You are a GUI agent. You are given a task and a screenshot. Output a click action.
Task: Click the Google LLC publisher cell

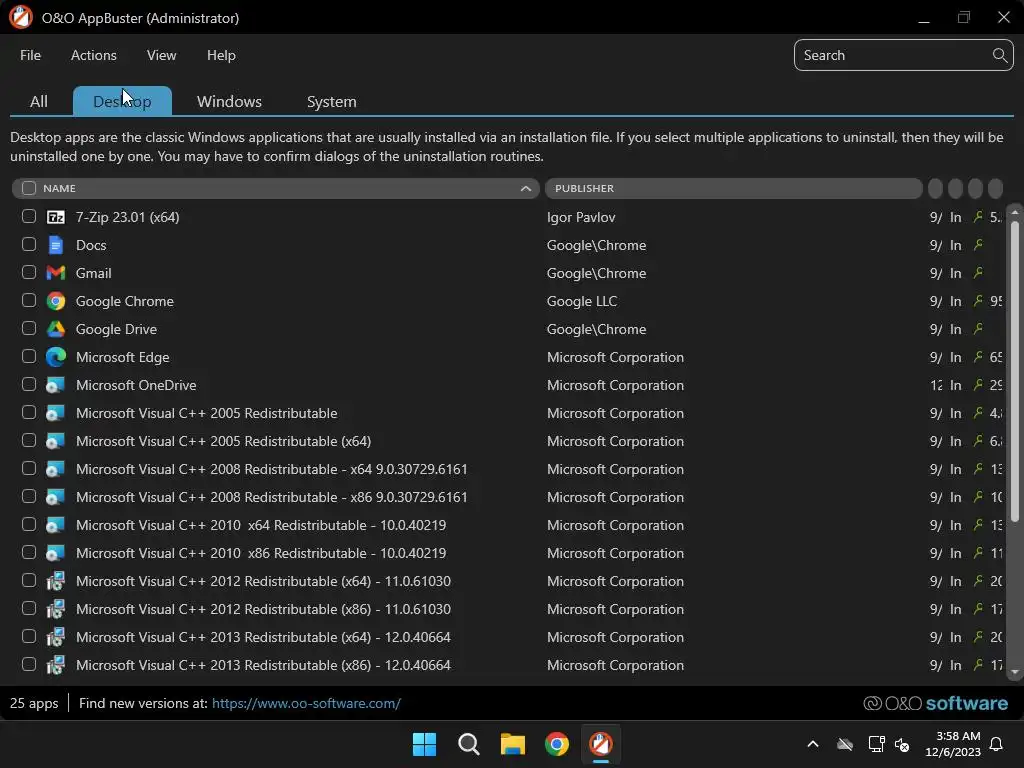point(582,301)
